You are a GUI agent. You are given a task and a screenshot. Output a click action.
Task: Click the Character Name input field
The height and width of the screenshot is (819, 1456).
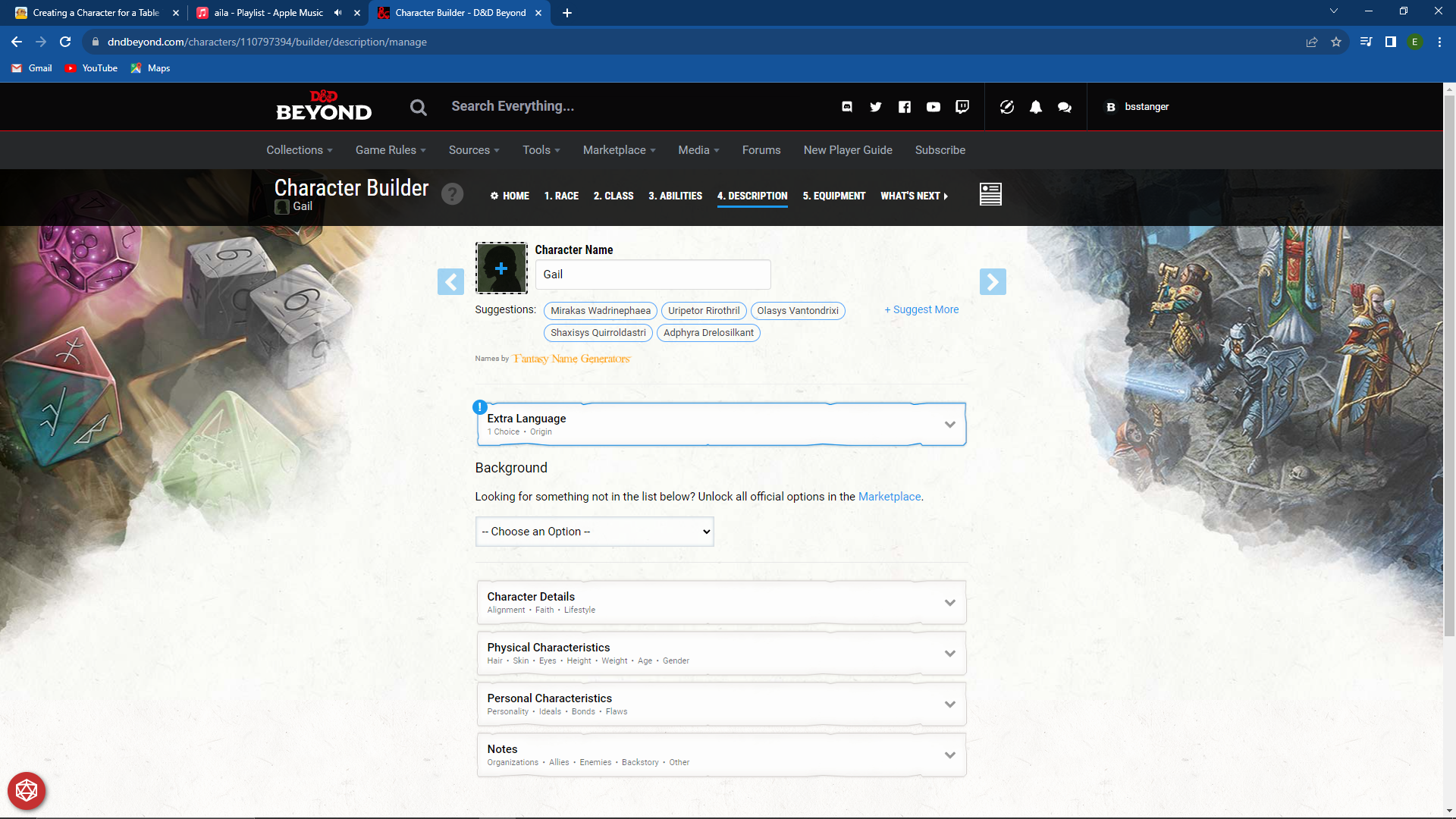[x=653, y=275]
